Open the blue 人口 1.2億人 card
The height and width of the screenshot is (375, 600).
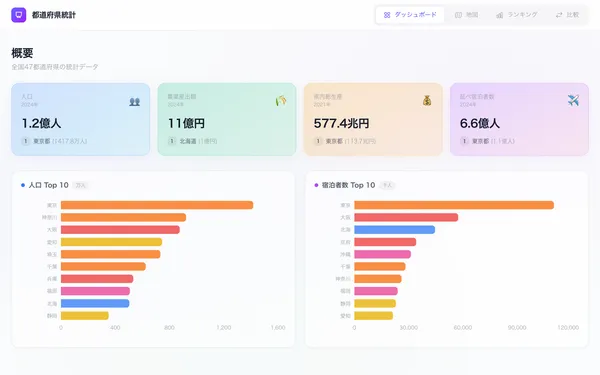(80, 119)
